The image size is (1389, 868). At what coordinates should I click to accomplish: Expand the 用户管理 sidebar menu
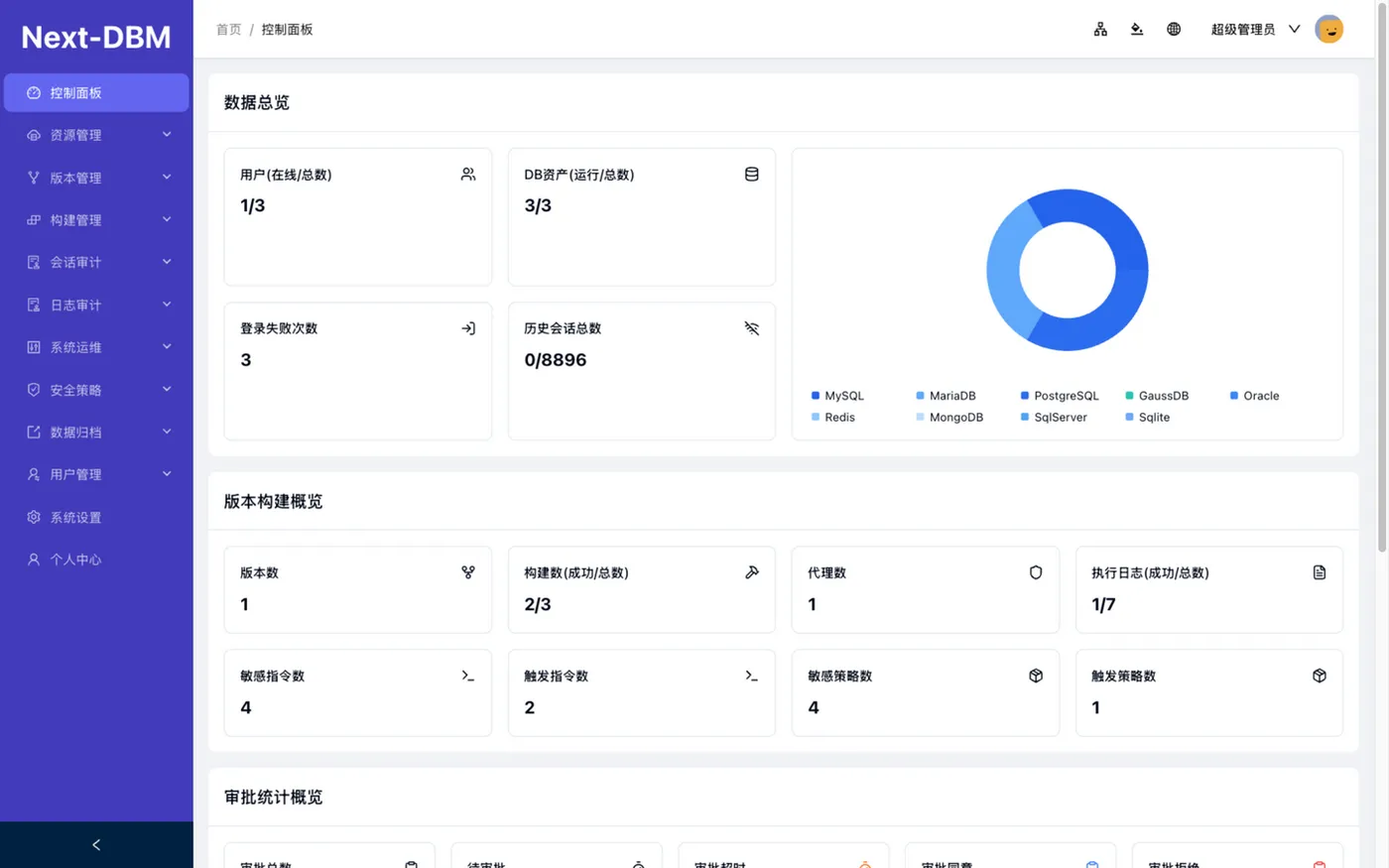pyautogui.click(x=96, y=474)
